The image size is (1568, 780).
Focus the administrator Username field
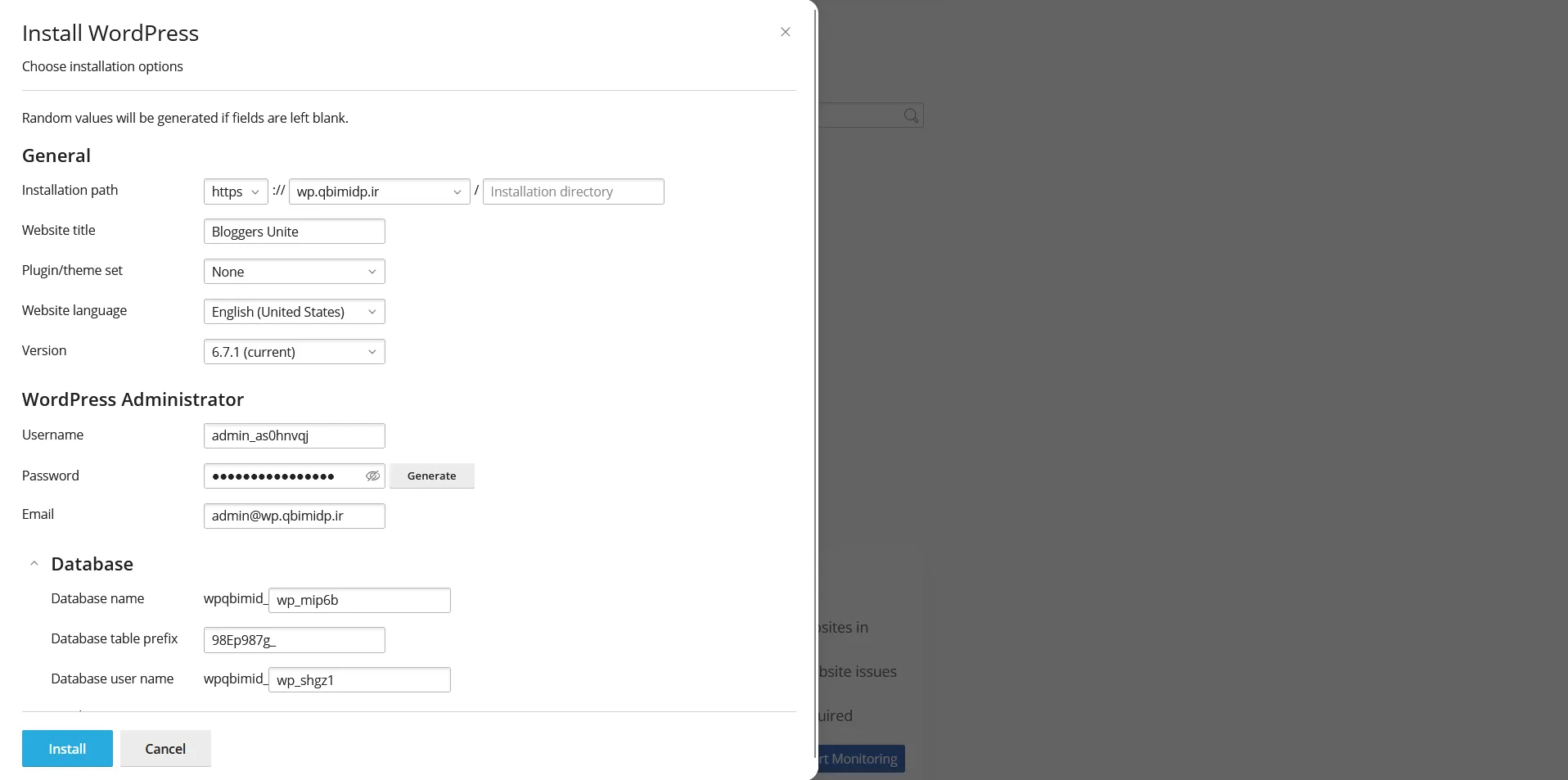click(x=294, y=435)
